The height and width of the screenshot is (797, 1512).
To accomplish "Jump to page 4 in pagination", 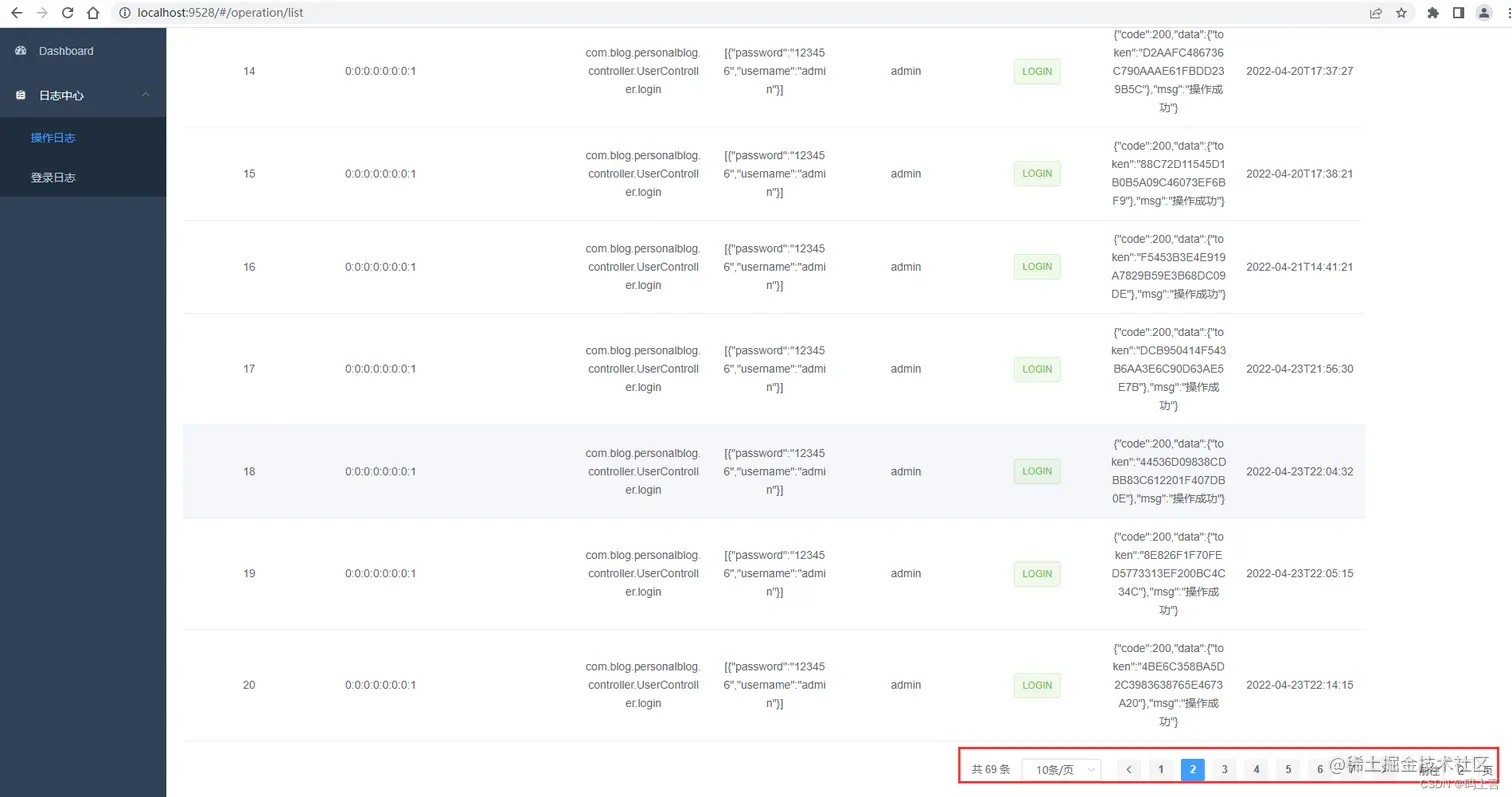I will click(1256, 769).
